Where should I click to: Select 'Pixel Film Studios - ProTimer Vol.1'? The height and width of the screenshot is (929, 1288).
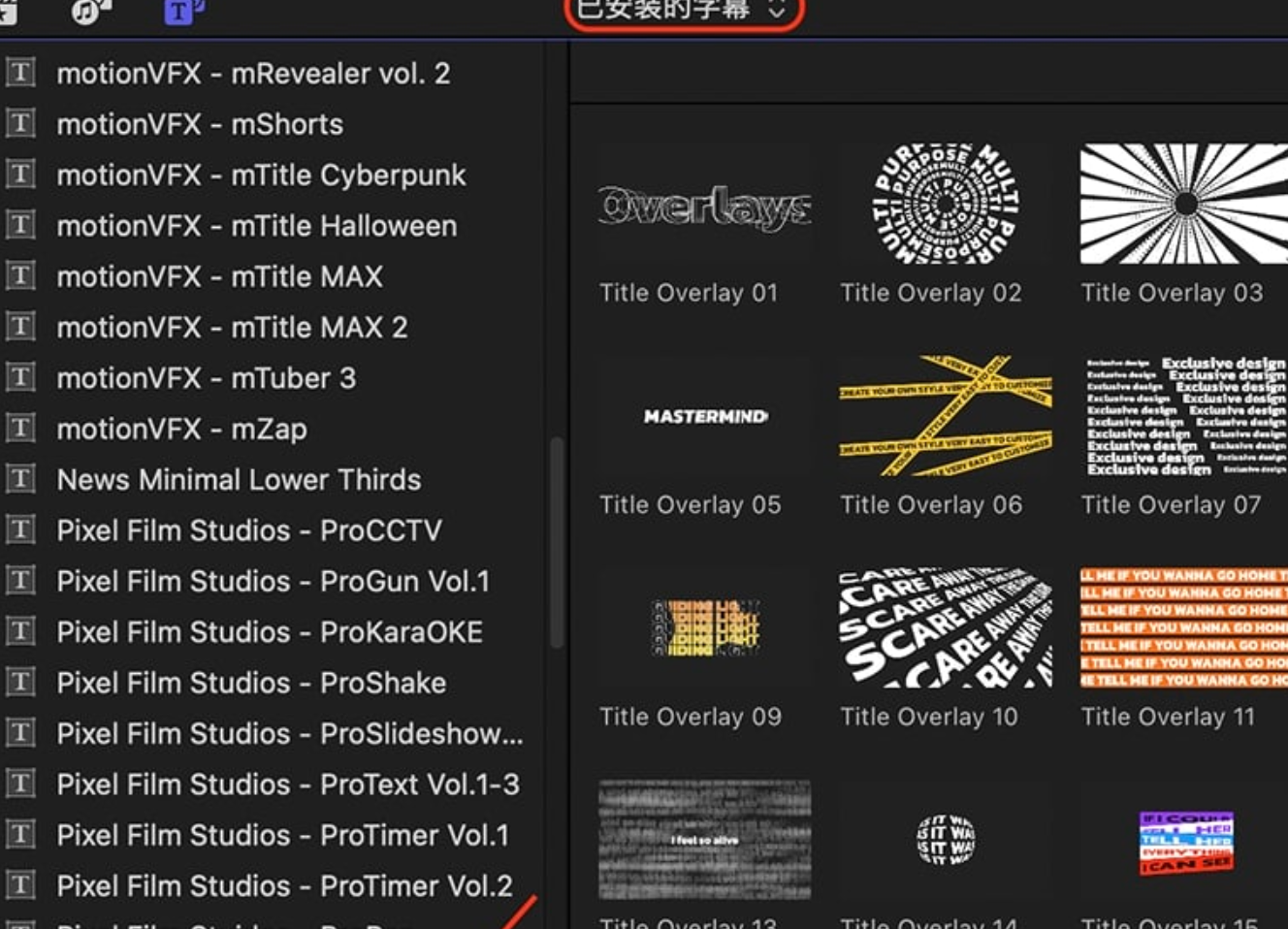click(282, 834)
